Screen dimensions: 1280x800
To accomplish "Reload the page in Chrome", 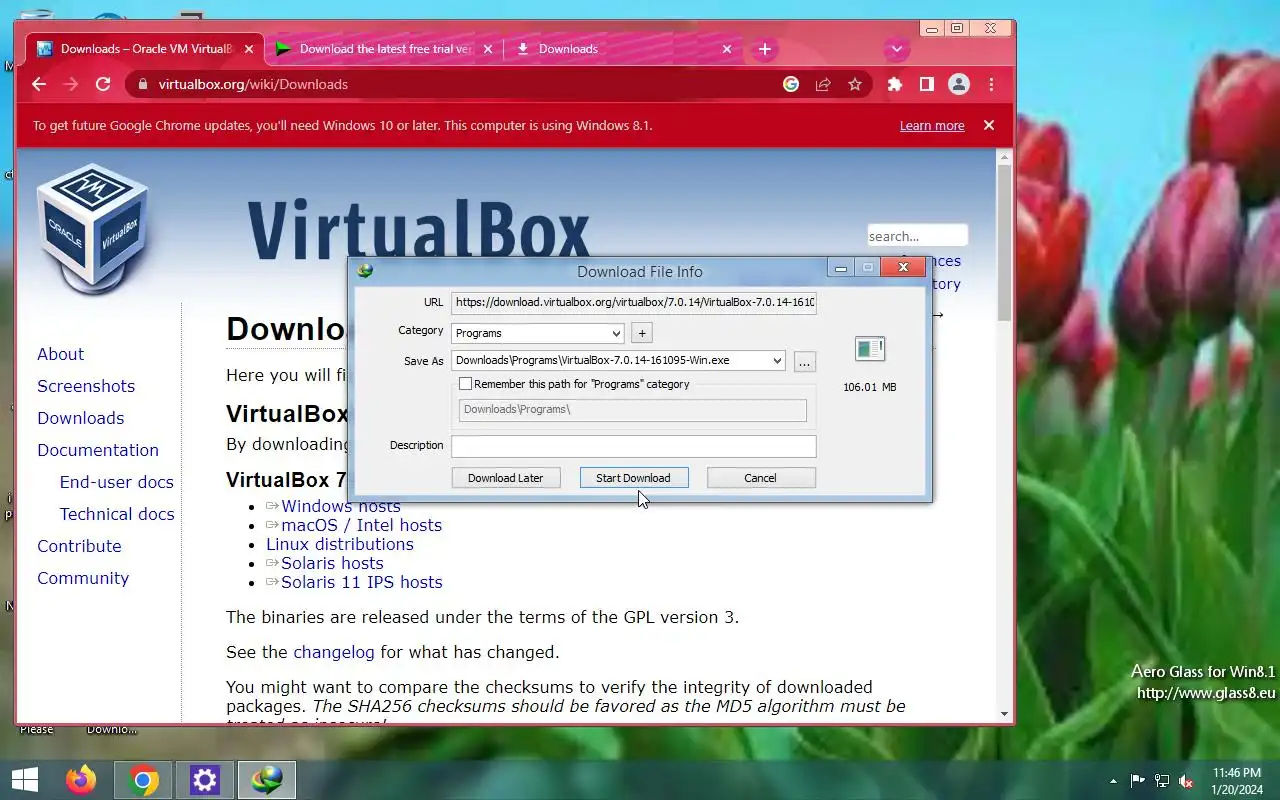I will click(x=103, y=85).
